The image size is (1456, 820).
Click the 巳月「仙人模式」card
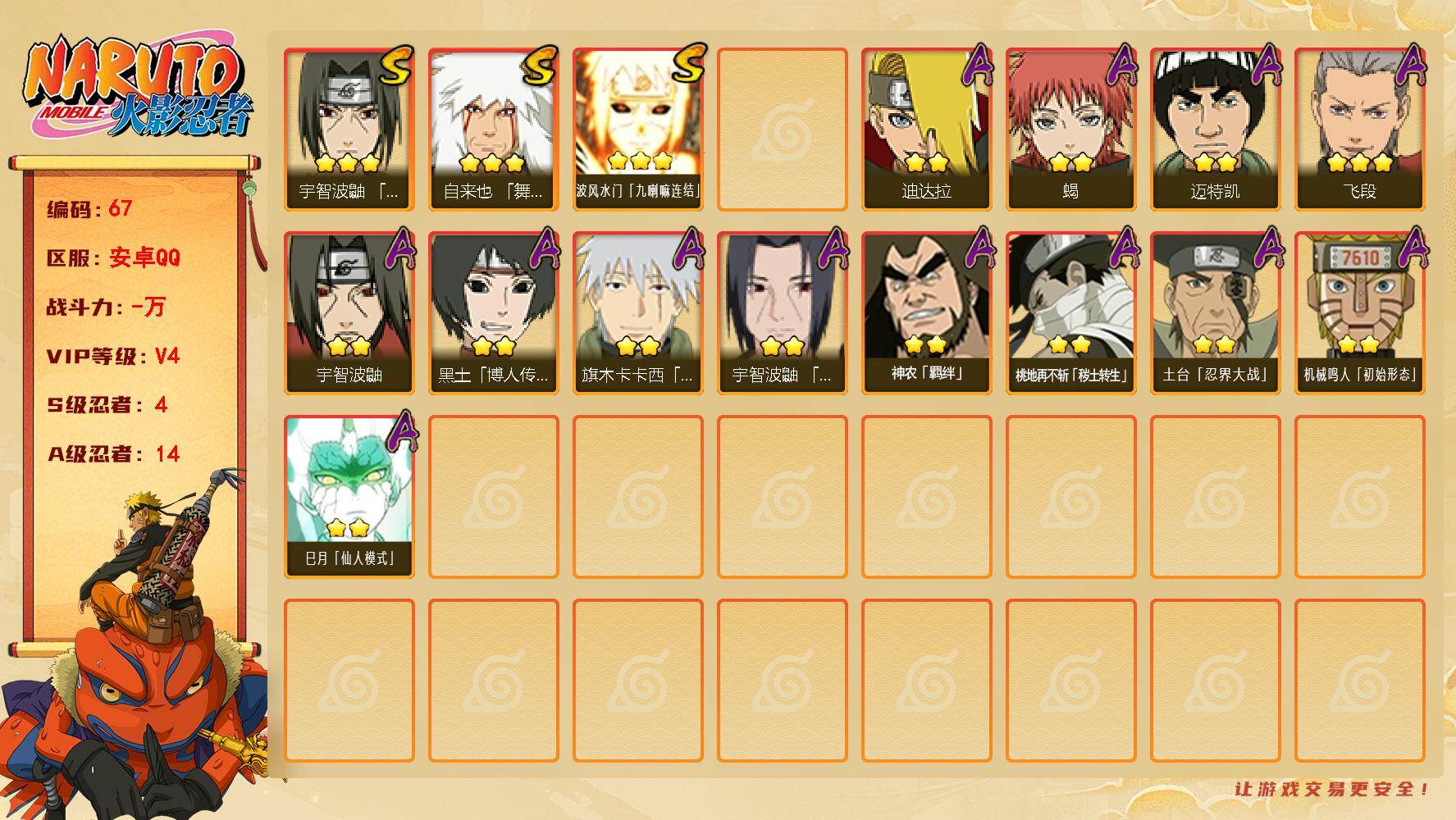349,496
